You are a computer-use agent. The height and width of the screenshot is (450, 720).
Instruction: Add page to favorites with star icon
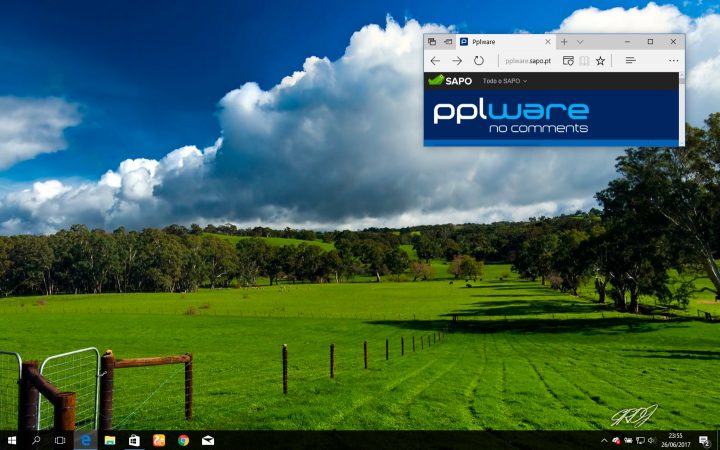point(600,61)
